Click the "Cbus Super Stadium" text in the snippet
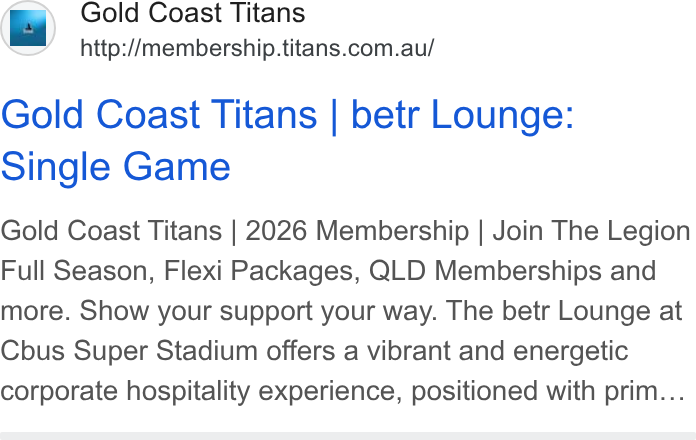Image resolution: width=696 pixels, height=440 pixels. (x=129, y=351)
